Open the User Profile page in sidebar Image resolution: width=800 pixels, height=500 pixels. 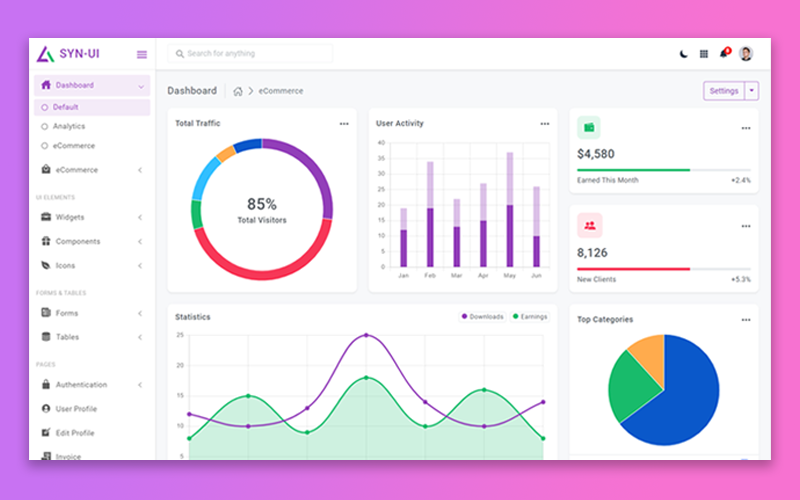tap(76, 409)
